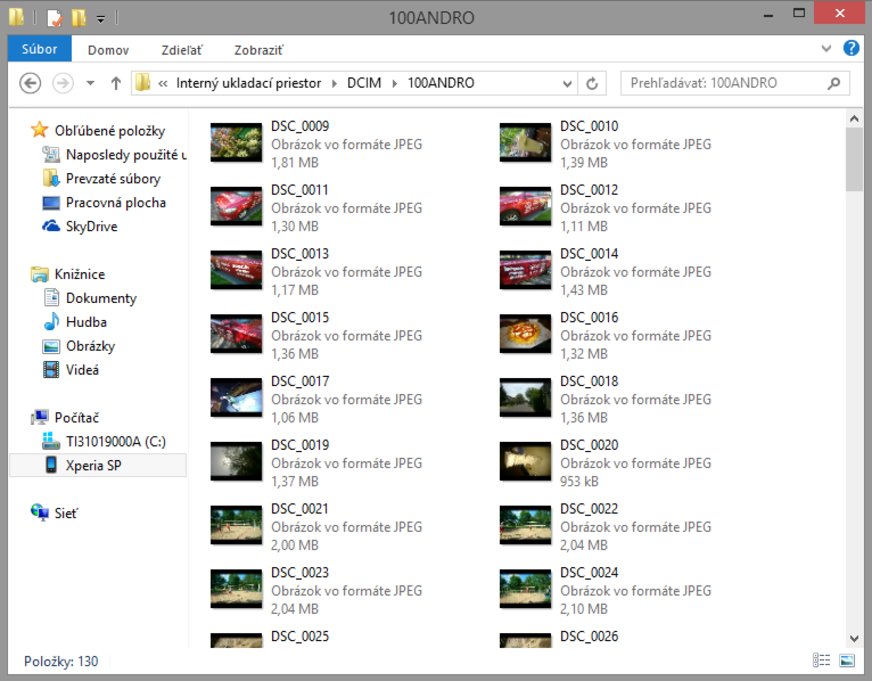Switch to large icons view in status bar
Viewport: 872px width, 681px height.
tap(847, 660)
